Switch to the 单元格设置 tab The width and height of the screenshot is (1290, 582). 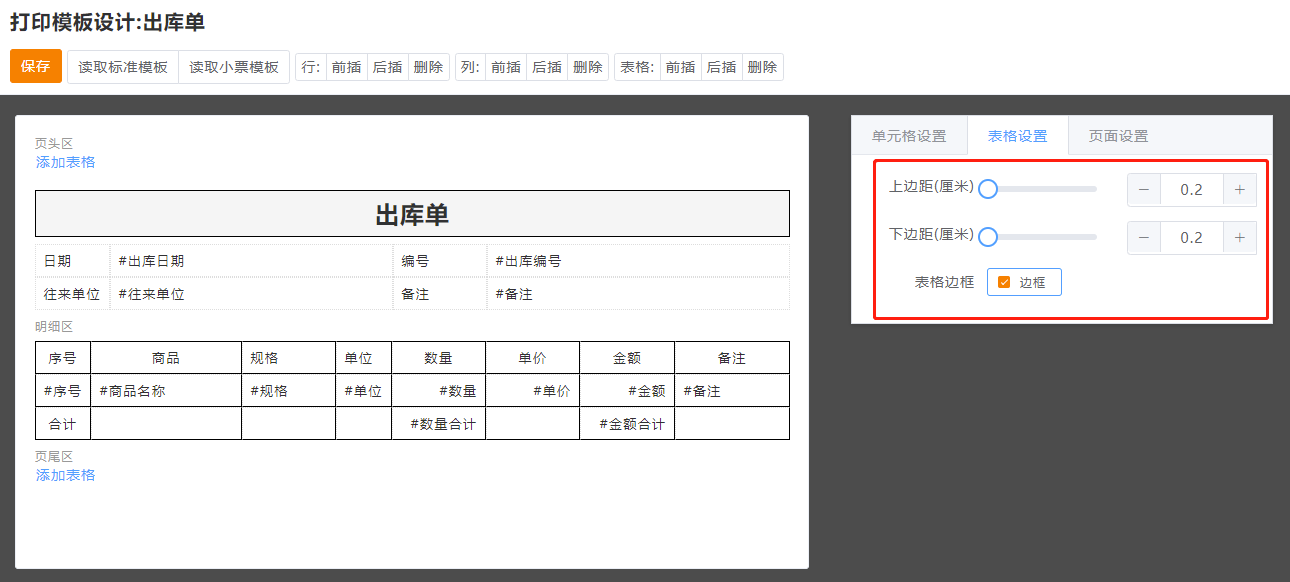click(x=909, y=136)
